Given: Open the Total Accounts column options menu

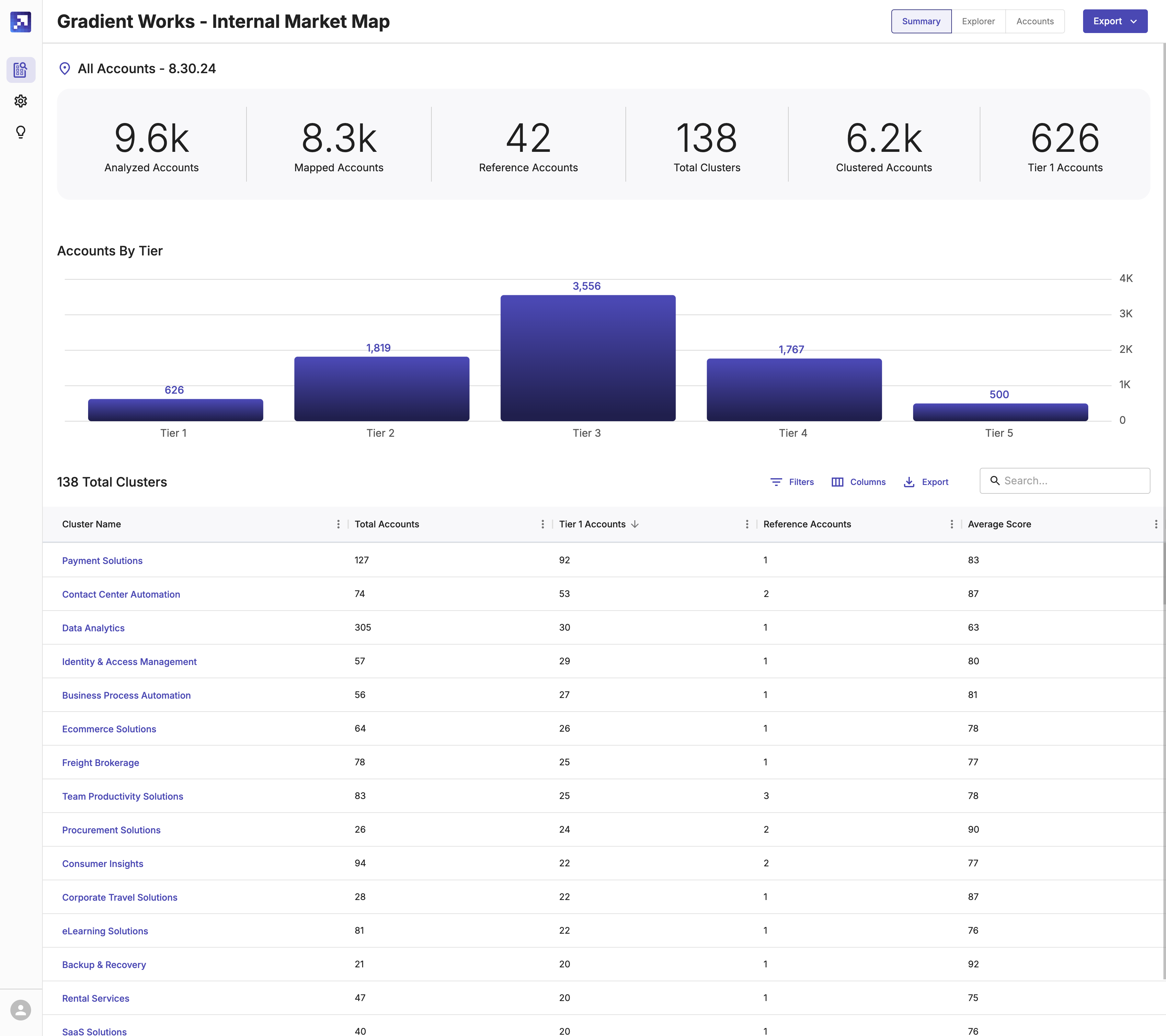Looking at the screenshot, I should pyautogui.click(x=543, y=524).
